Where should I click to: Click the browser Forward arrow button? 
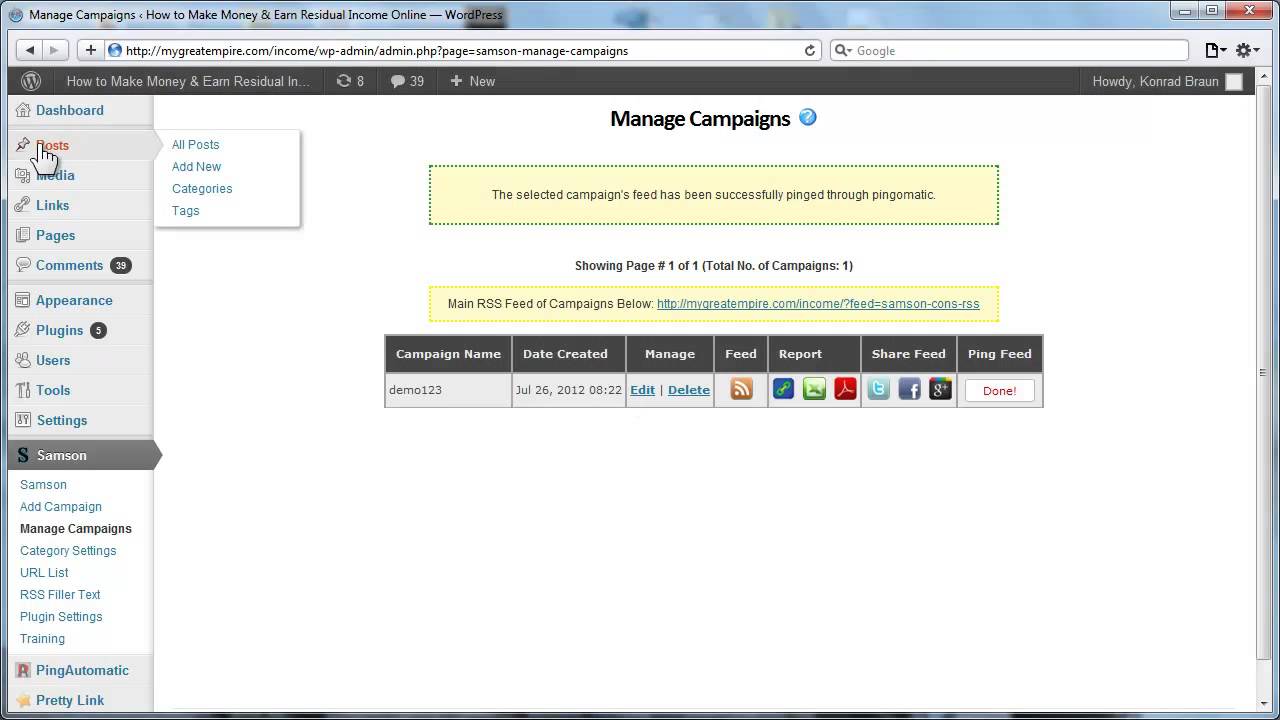(54, 50)
